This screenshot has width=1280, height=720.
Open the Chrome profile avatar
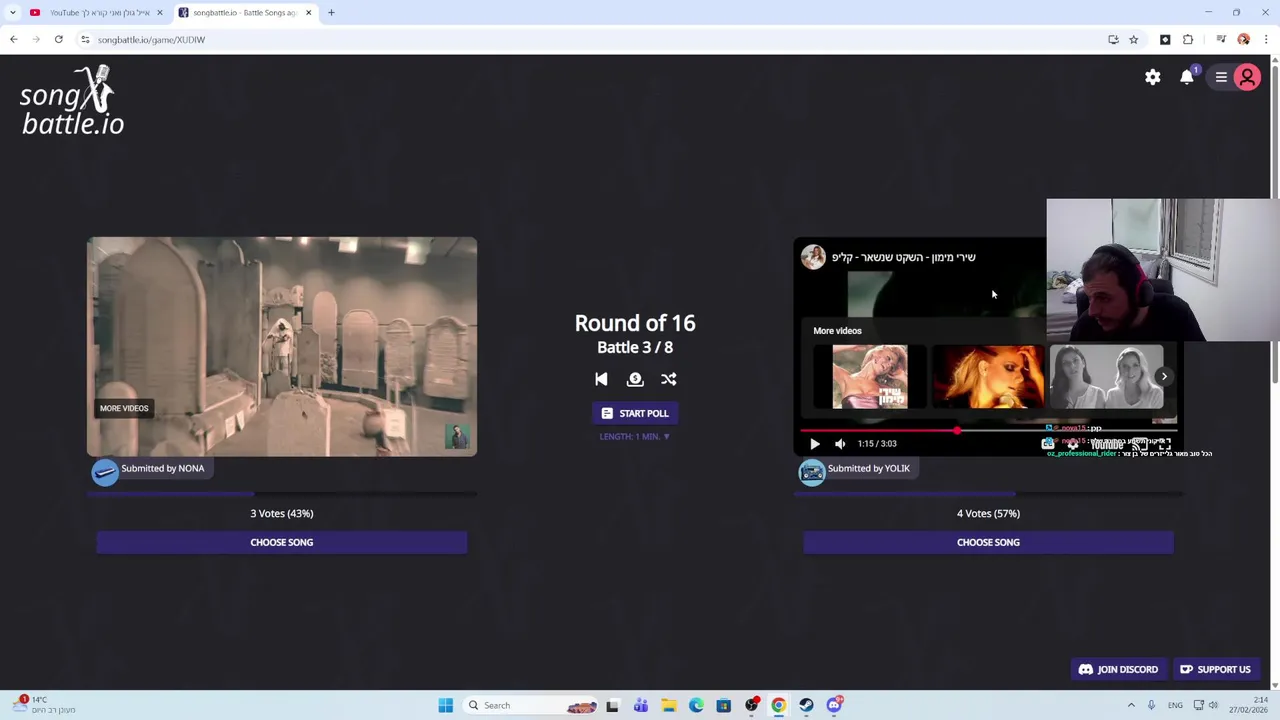point(1244,40)
